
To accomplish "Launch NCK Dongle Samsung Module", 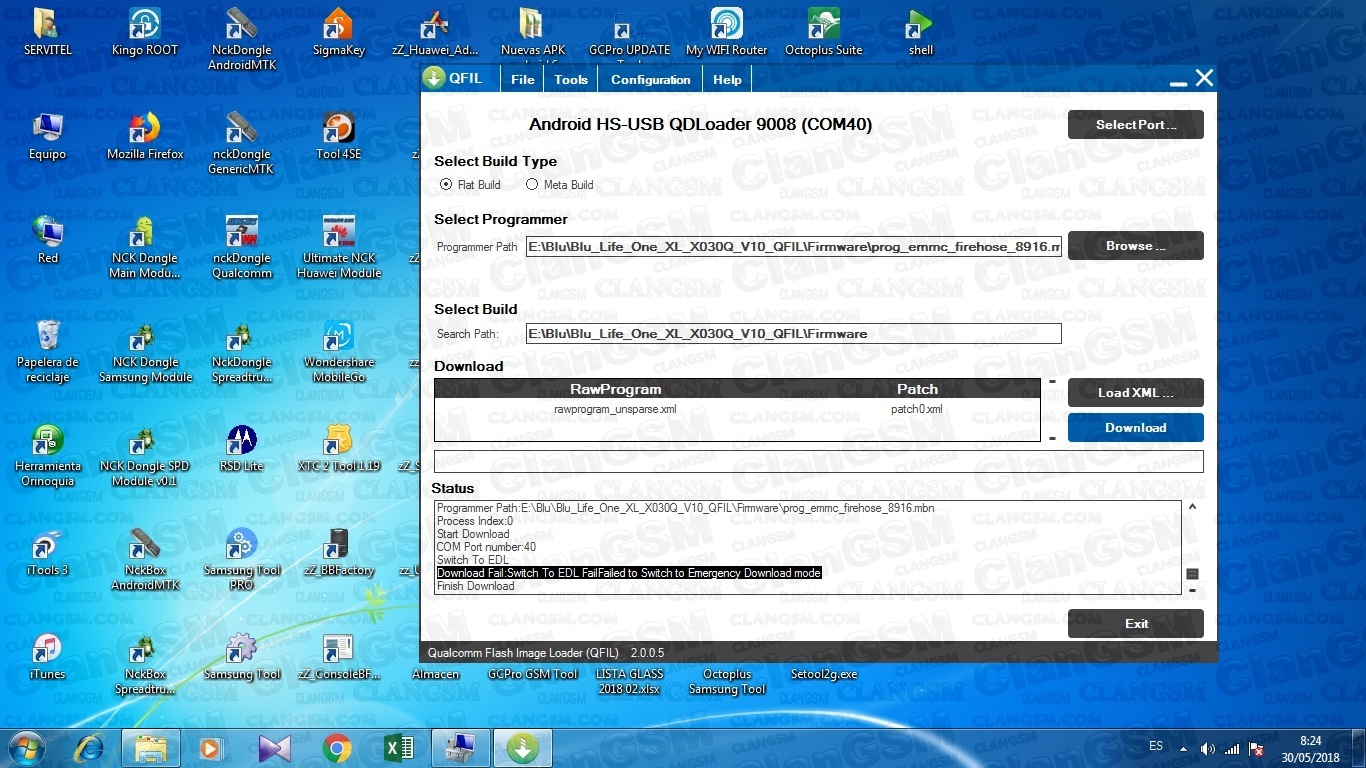I will [145, 351].
